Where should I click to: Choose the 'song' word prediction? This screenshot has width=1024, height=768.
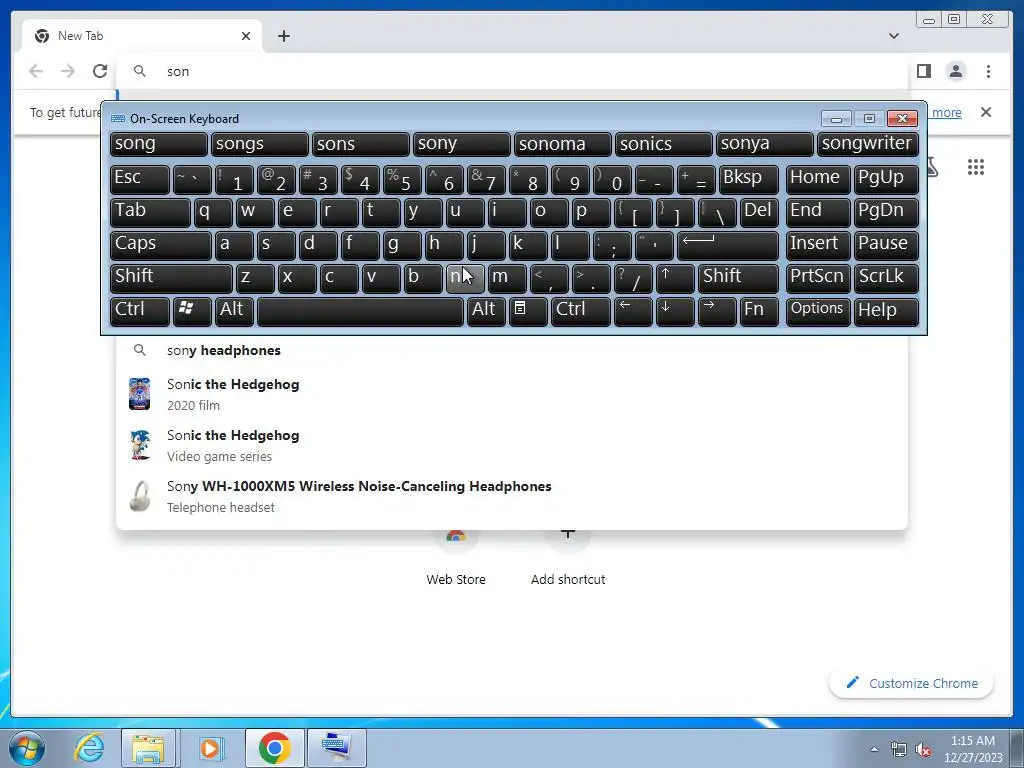pos(159,144)
